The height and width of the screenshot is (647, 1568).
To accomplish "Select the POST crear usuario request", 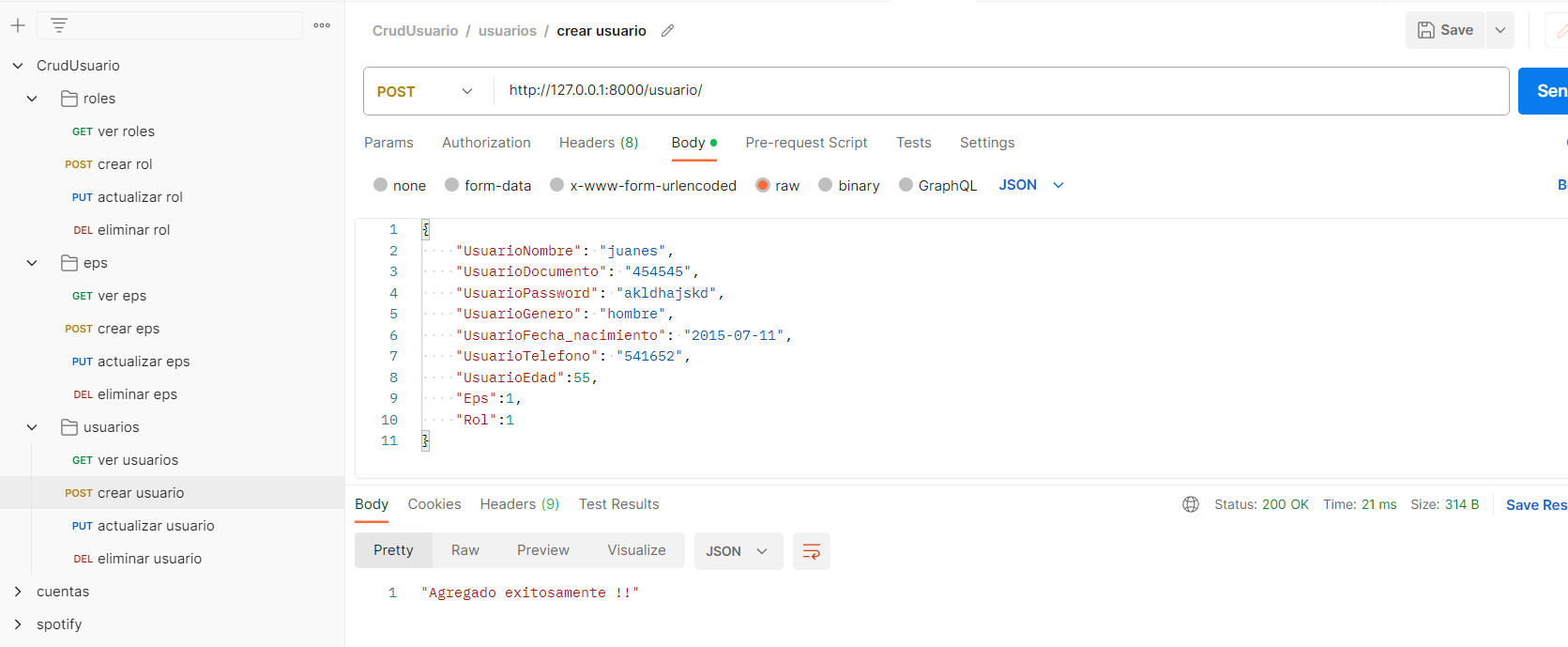I will click(x=172, y=493).
